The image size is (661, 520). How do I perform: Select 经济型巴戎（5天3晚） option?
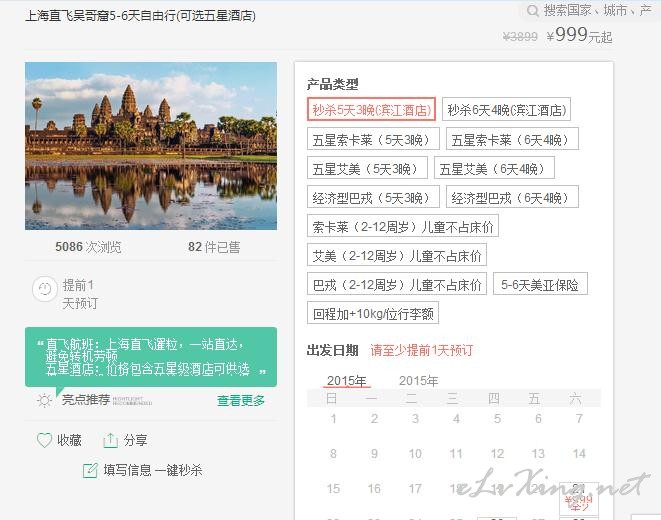[373, 197]
